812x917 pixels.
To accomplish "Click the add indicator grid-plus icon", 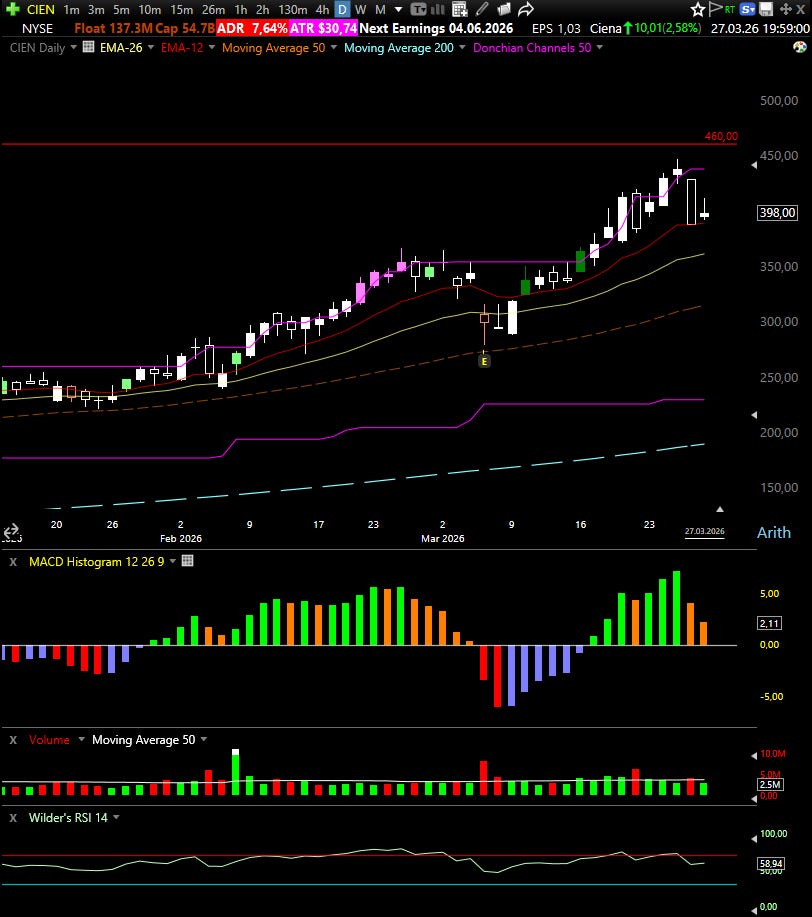I will click(460, 9).
